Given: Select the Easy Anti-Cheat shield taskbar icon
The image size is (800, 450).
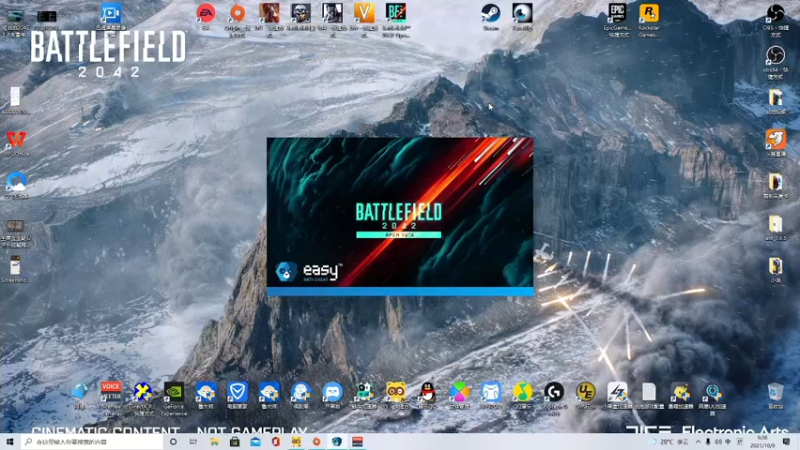Looking at the screenshot, I should 337,441.
